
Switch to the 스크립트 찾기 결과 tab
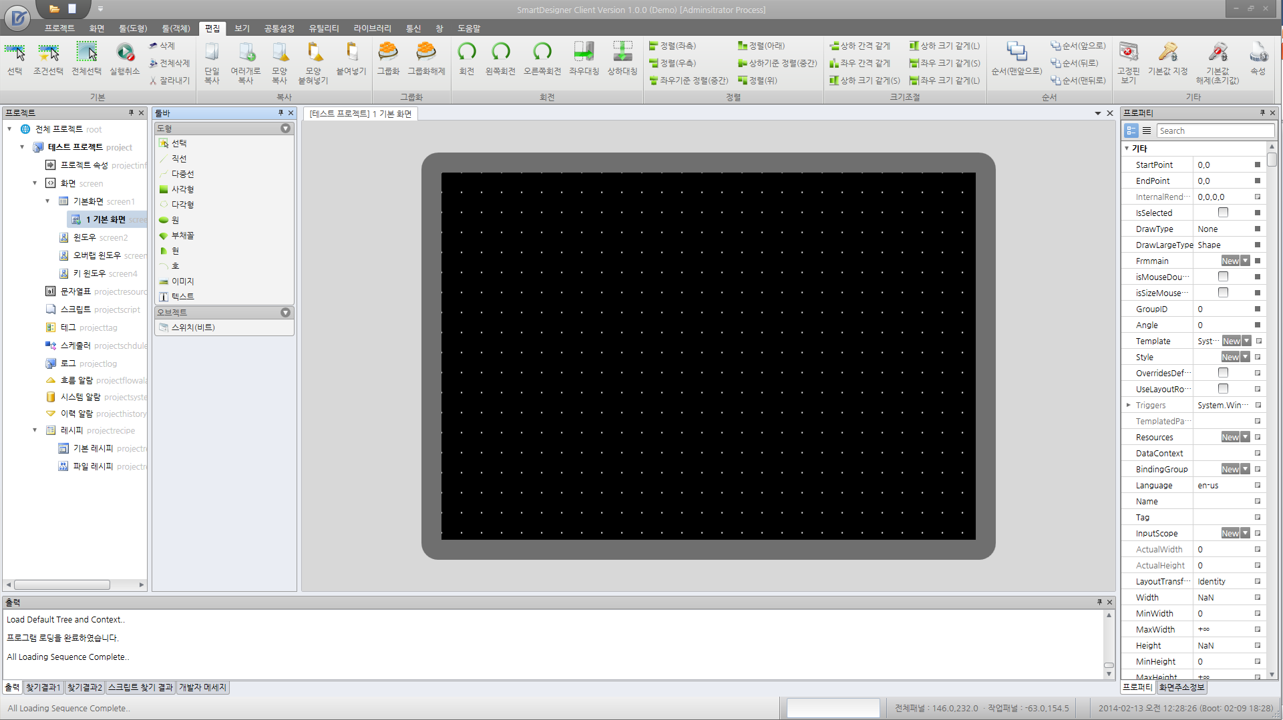pos(140,688)
